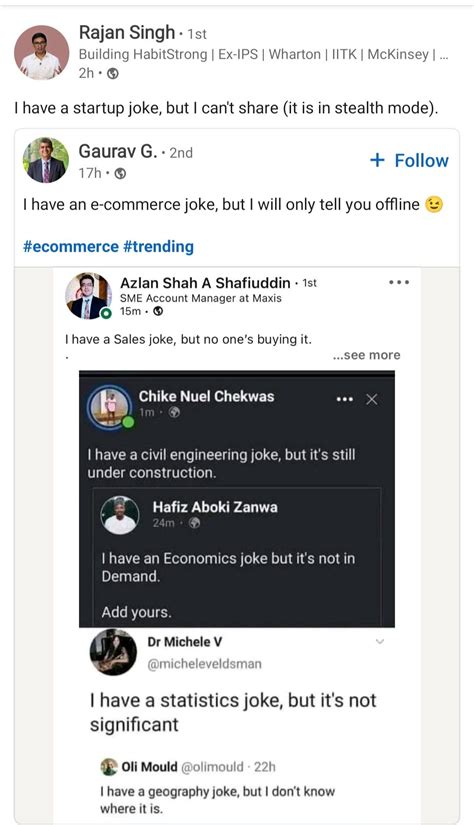The width and height of the screenshot is (474, 825).
Task: Open three-dot menu on Chike Nuel's post
Action: (x=345, y=399)
